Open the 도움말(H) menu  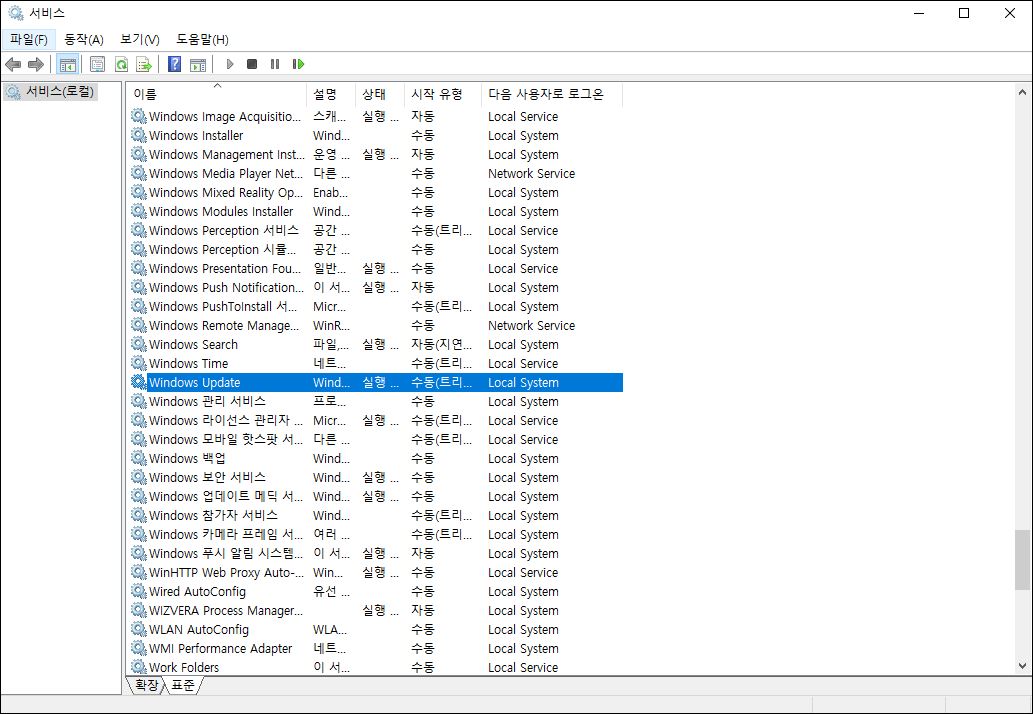202,40
